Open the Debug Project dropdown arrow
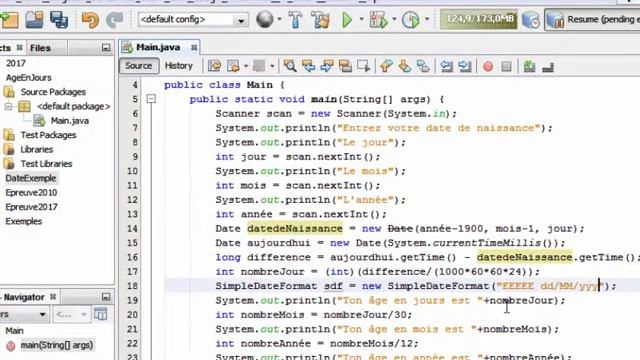This screenshot has height=360, width=640. (x=394, y=19)
